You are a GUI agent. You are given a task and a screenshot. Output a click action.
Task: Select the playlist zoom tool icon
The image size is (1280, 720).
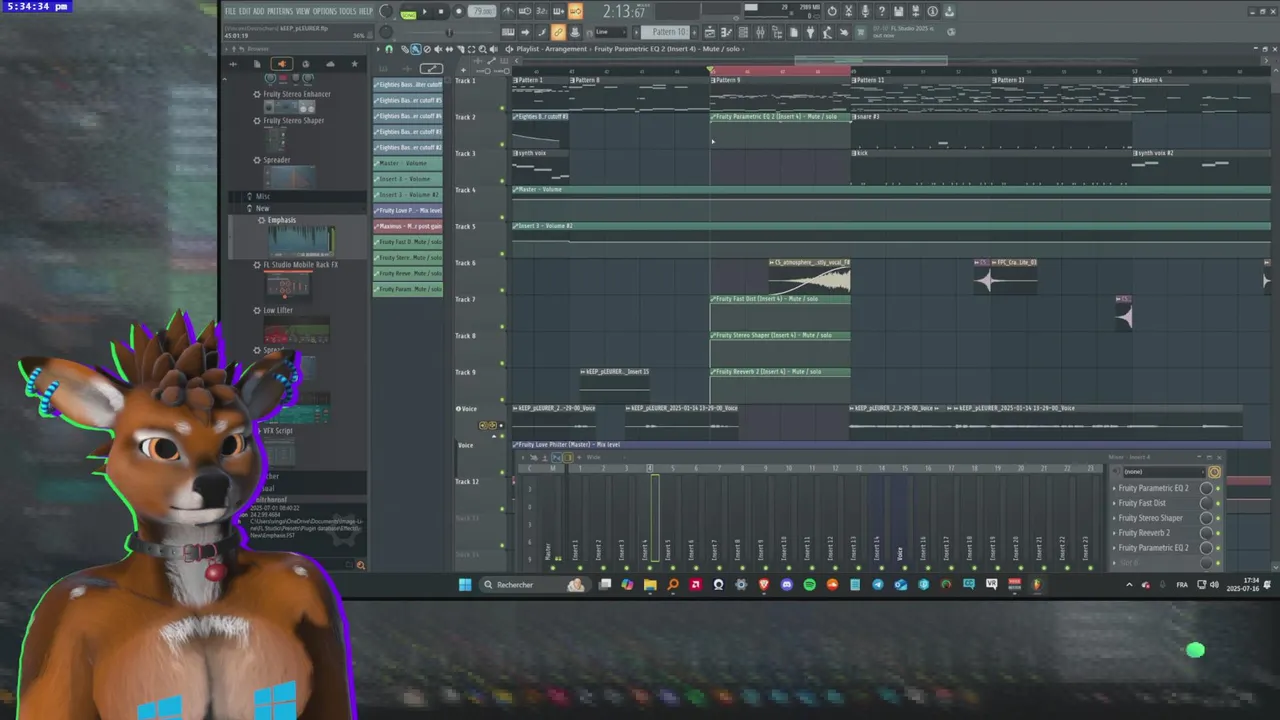[x=482, y=49]
